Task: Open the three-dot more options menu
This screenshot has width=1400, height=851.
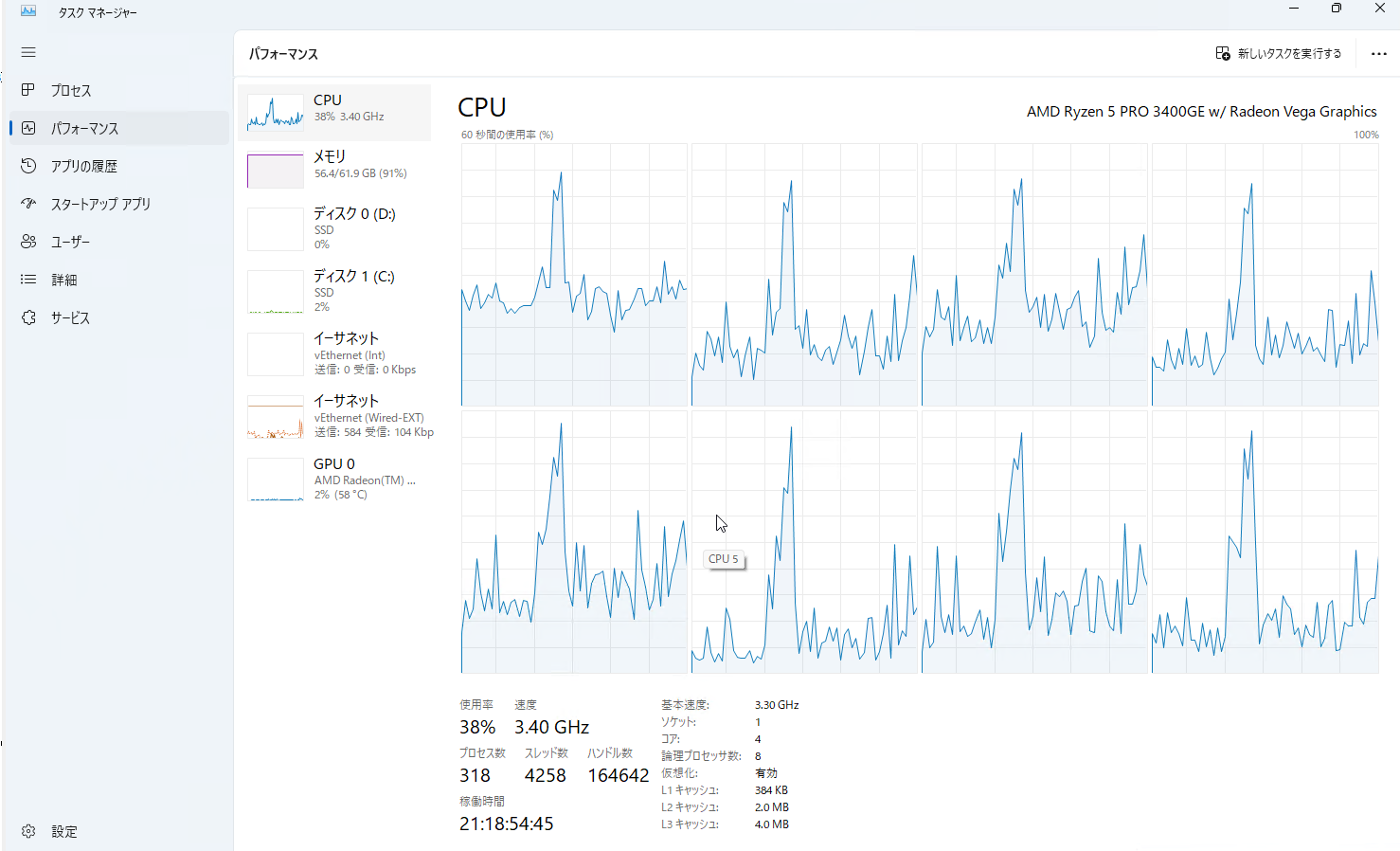Action: [1379, 54]
